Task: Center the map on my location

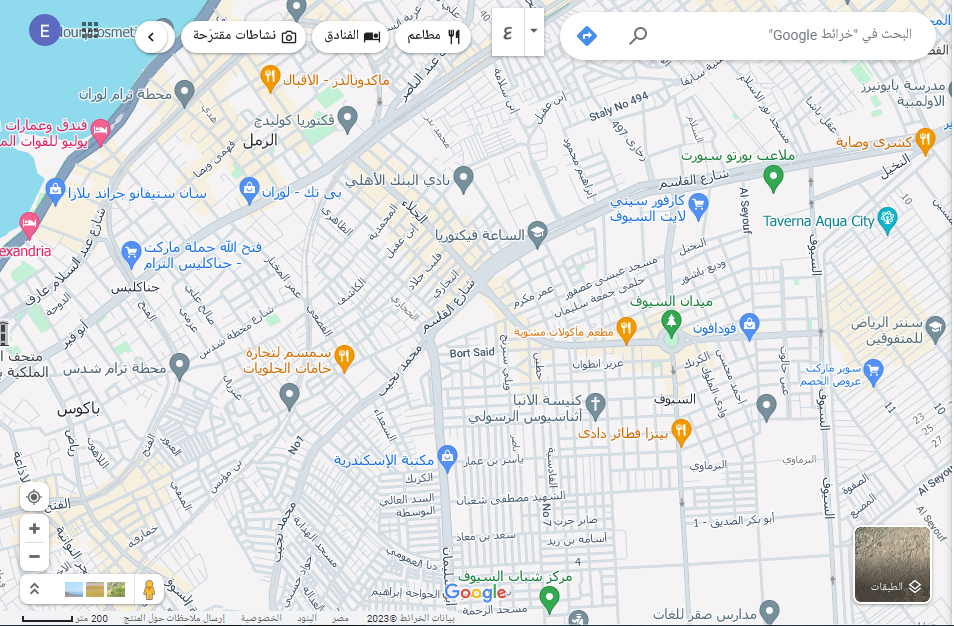Action: point(34,497)
